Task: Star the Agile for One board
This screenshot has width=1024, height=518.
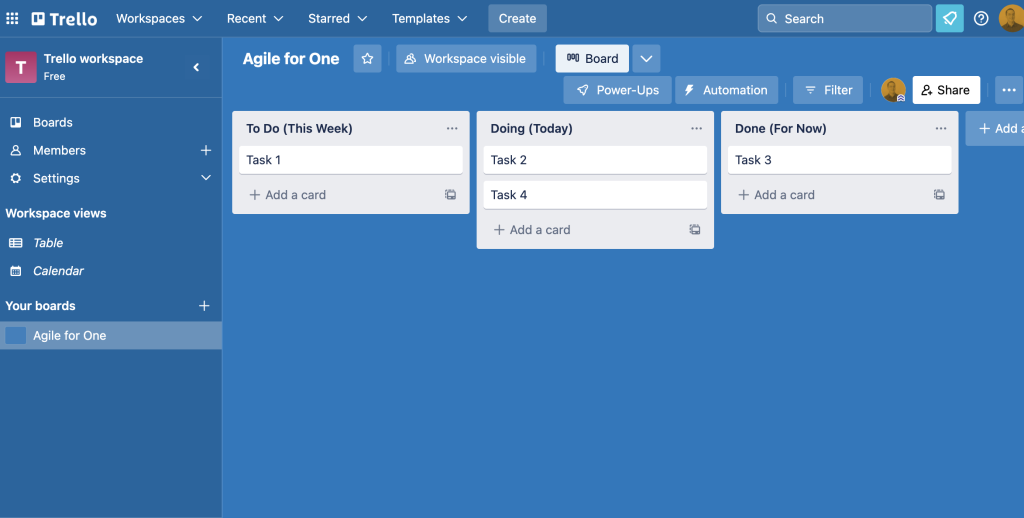Action: point(367,59)
